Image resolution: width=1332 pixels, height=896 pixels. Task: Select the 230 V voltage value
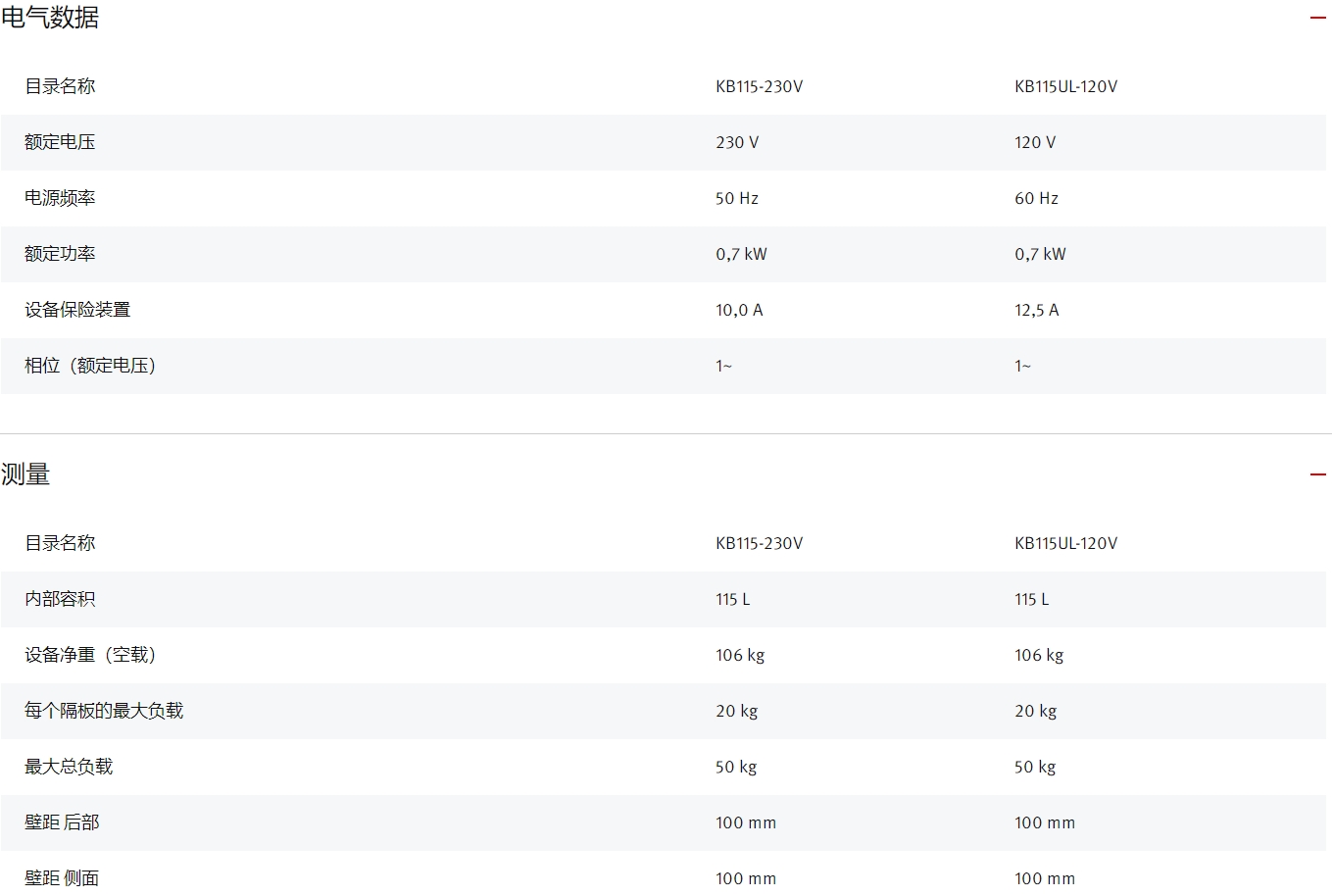tap(737, 142)
